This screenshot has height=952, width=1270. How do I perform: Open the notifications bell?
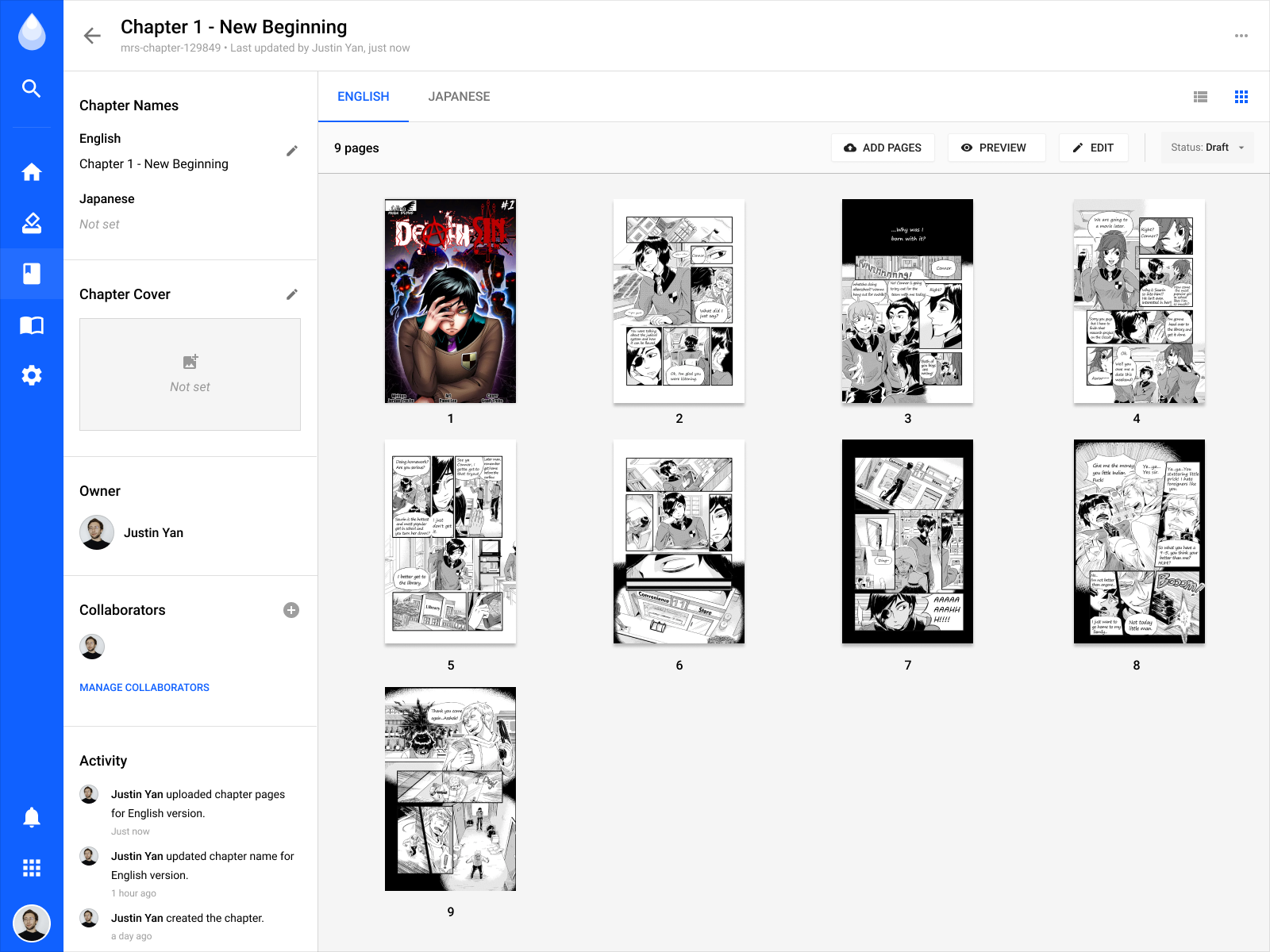click(x=31, y=817)
